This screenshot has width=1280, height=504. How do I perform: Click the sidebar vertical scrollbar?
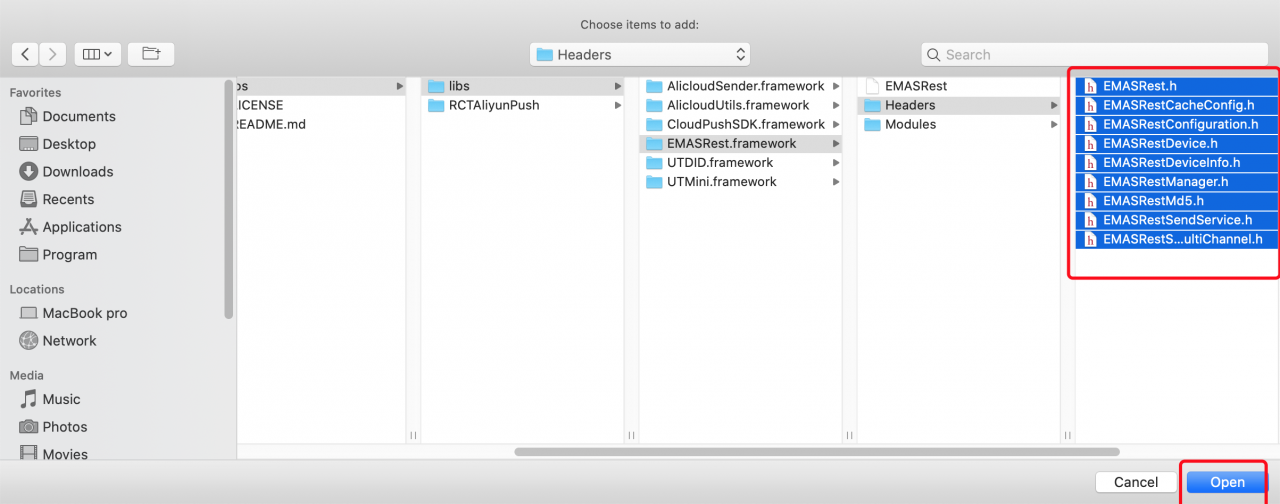(x=229, y=200)
